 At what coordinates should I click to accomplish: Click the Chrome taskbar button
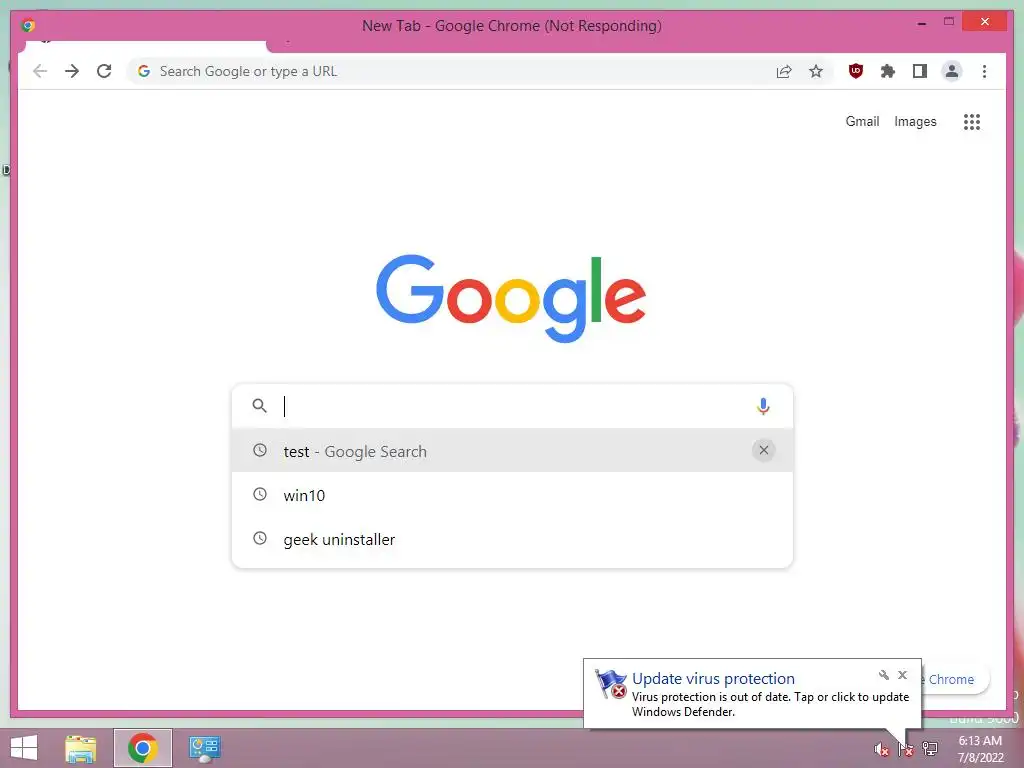pyautogui.click(x=142, y=748)
